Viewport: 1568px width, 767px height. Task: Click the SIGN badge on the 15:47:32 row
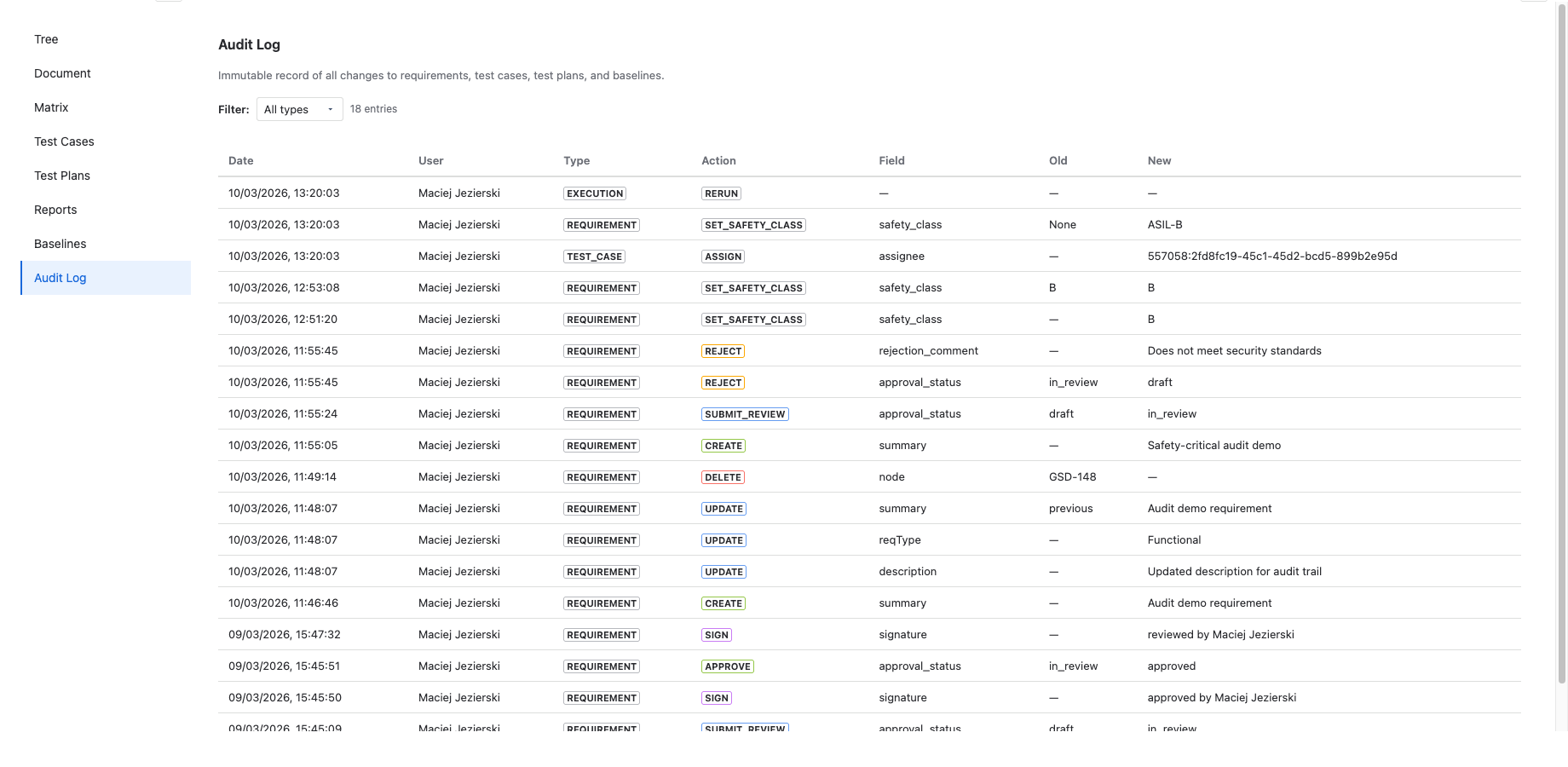(716, 634)
